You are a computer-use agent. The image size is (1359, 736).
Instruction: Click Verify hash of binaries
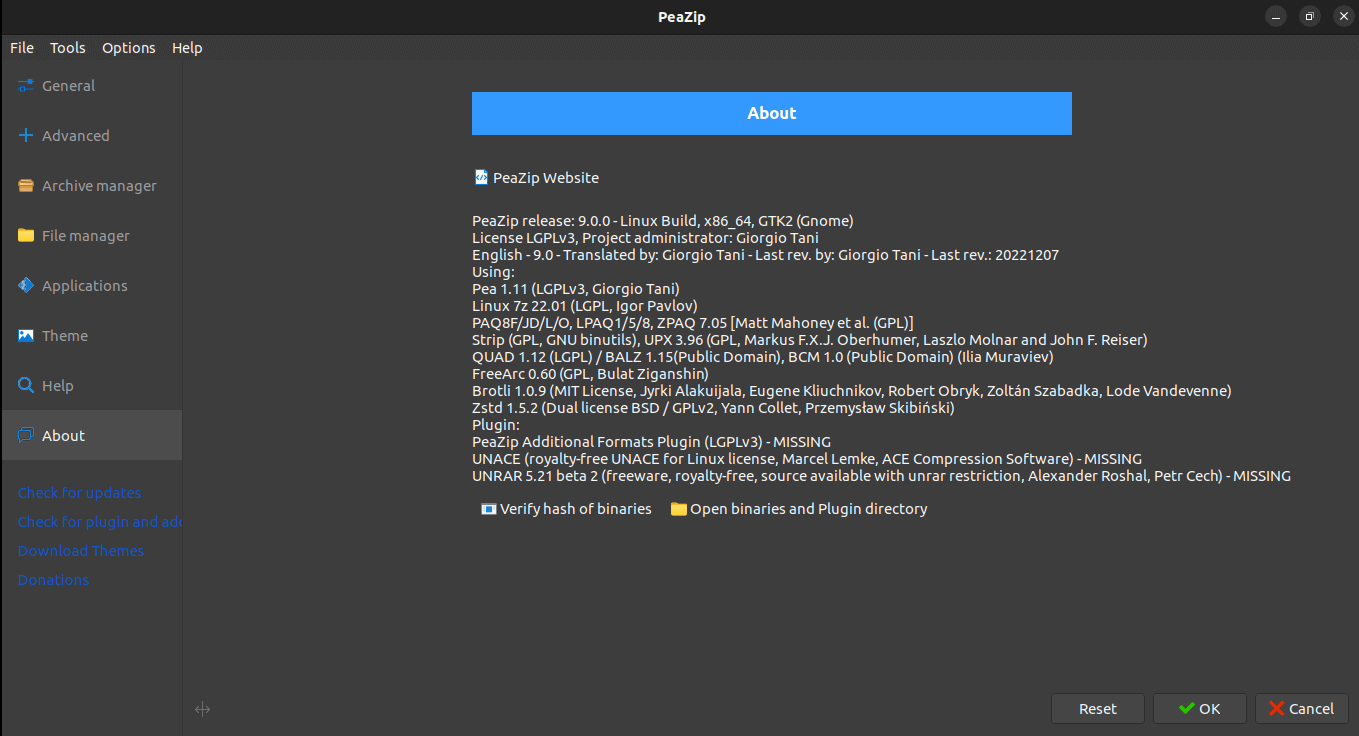[566, 509]
